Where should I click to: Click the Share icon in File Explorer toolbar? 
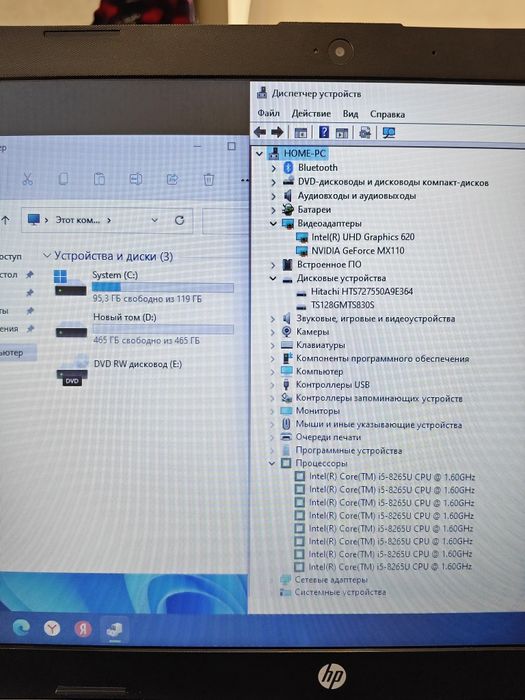tap(172, 179)
